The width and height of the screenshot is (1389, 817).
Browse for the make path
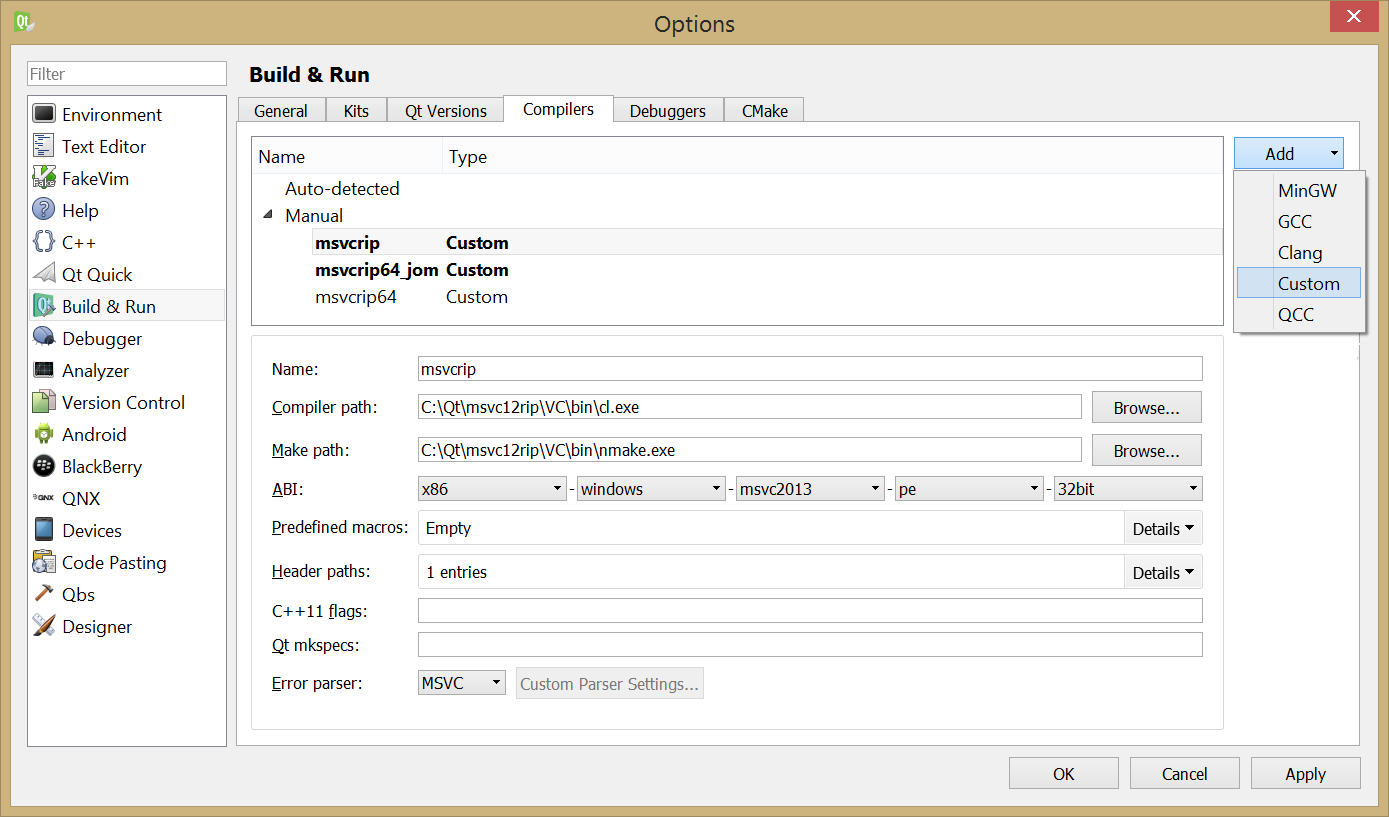[1146, 450]
